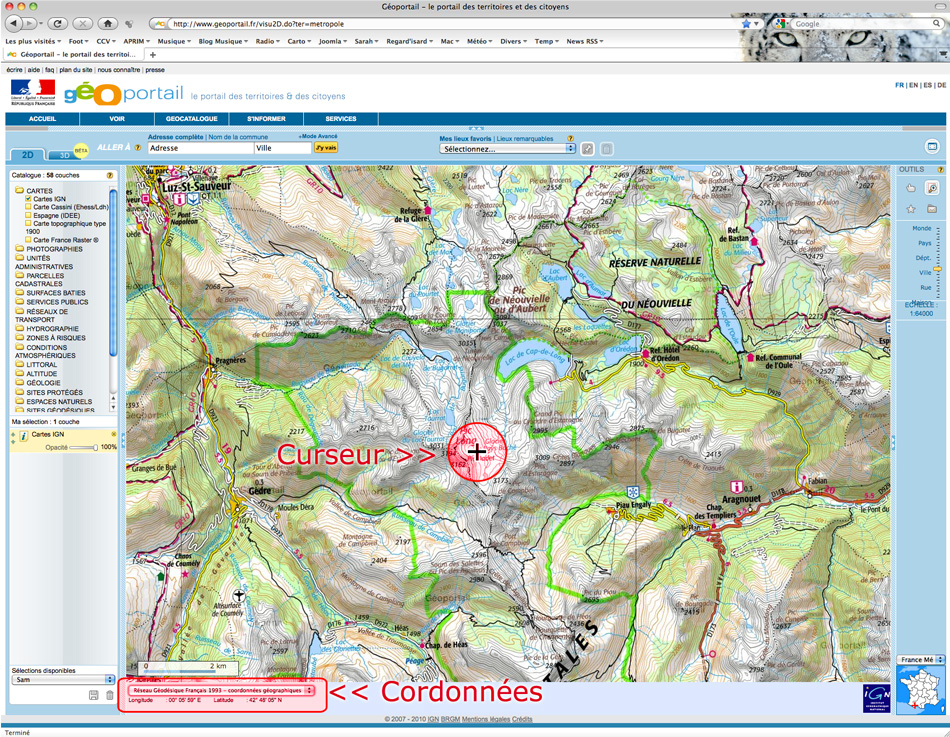This screenshot has height=737, width=950.
Task: Activate the magnifier zoom tool in Outils
Action: (932, 188)
